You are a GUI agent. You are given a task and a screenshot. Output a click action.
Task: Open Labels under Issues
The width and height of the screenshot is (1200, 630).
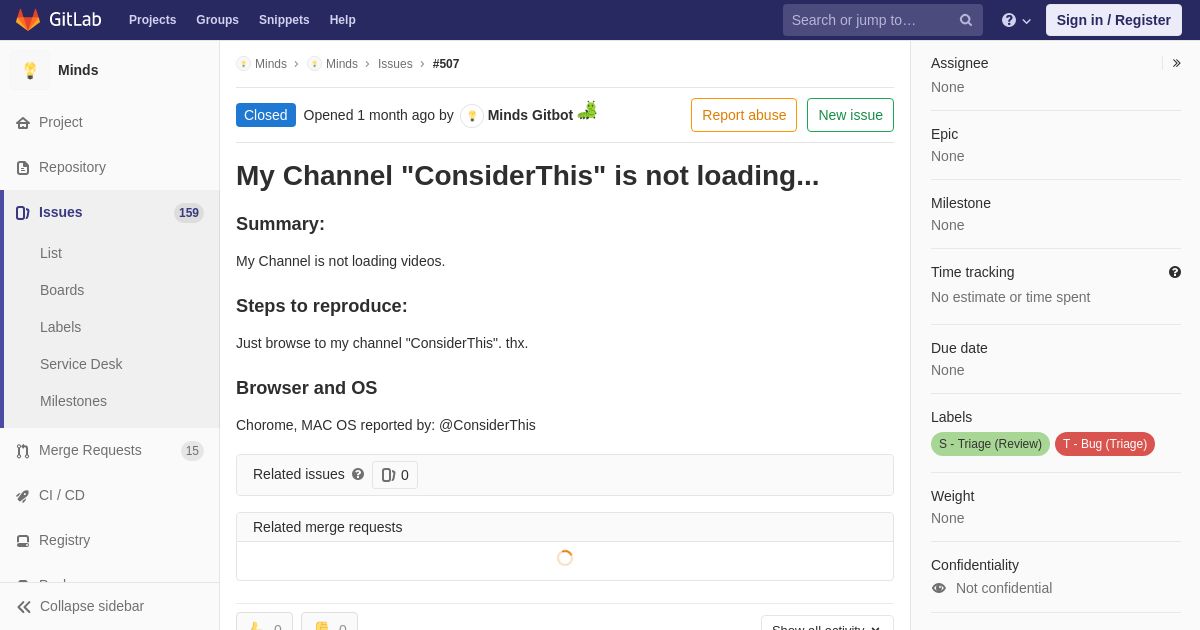pyautogui.click(x=60, y=327)
